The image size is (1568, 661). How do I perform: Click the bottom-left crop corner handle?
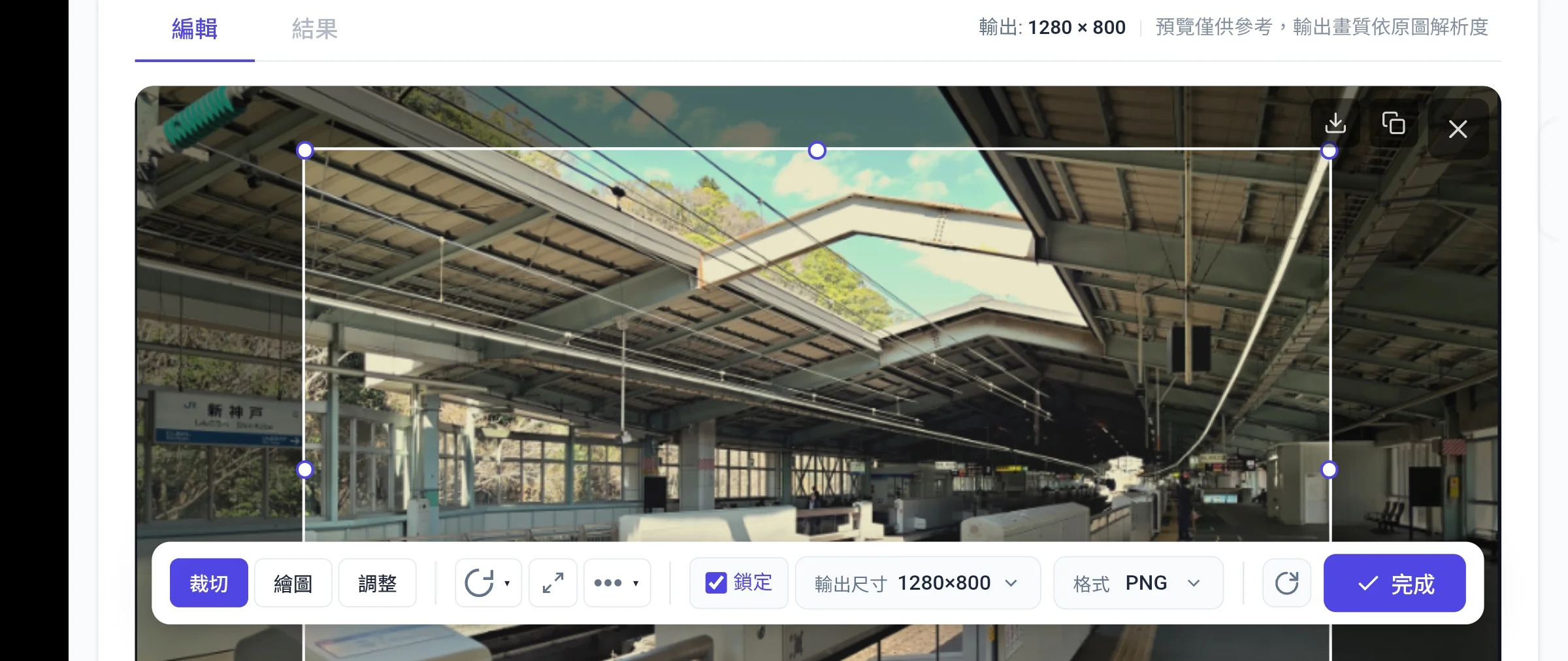tap(304, 469)
